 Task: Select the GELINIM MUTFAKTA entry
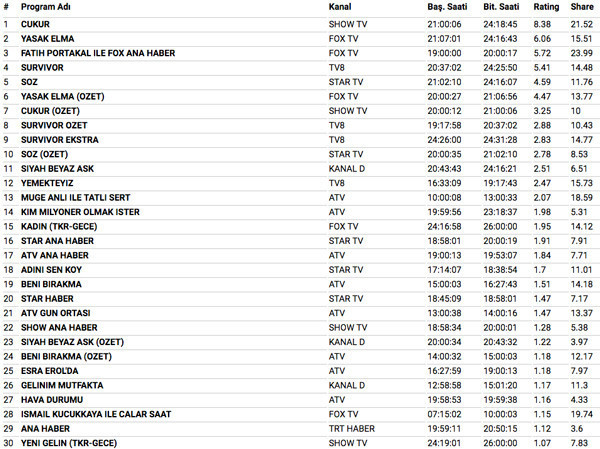tap(61, 385)
